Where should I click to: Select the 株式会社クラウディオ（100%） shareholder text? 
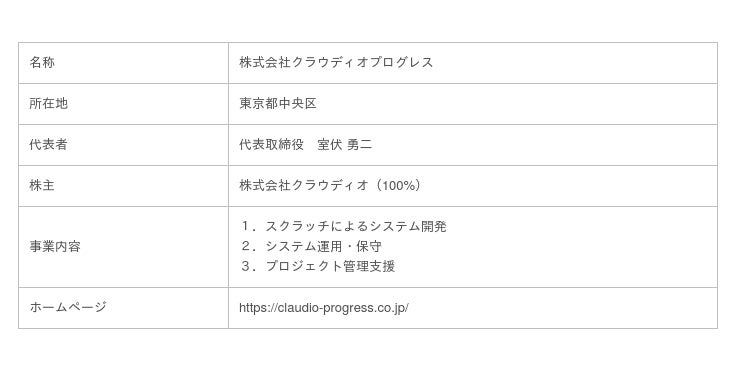click(x=330, y=186)
